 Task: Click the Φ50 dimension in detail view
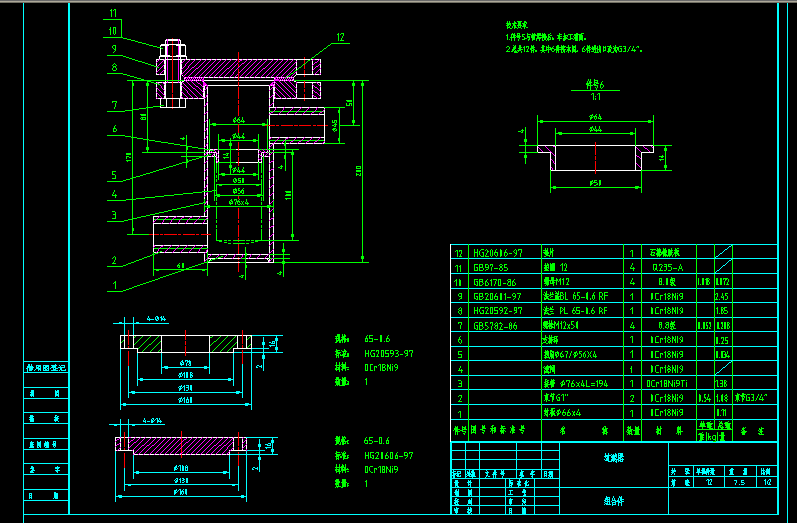[596, 183]
